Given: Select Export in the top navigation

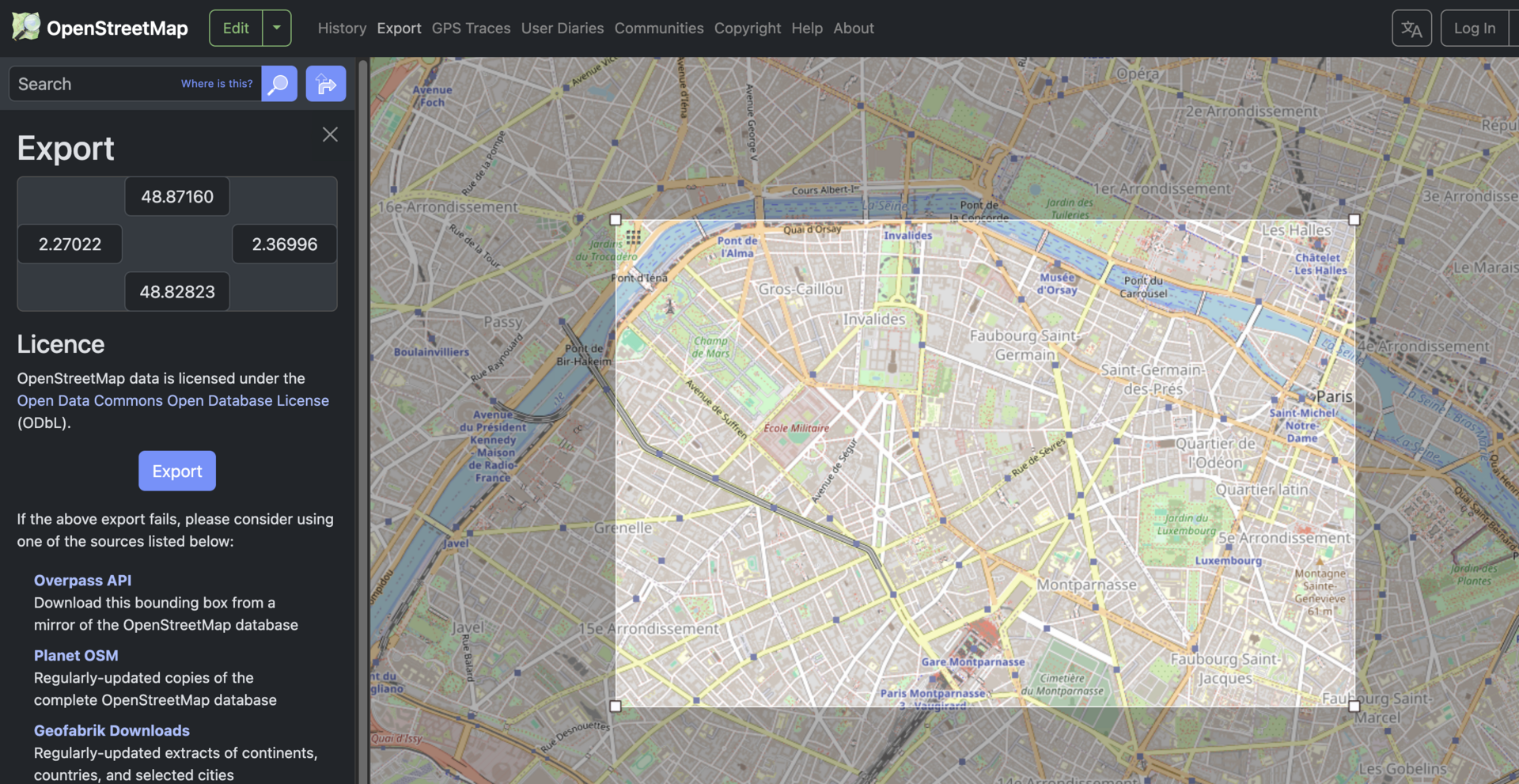Looking at the screenshot, I should click(x=399, y=28).
